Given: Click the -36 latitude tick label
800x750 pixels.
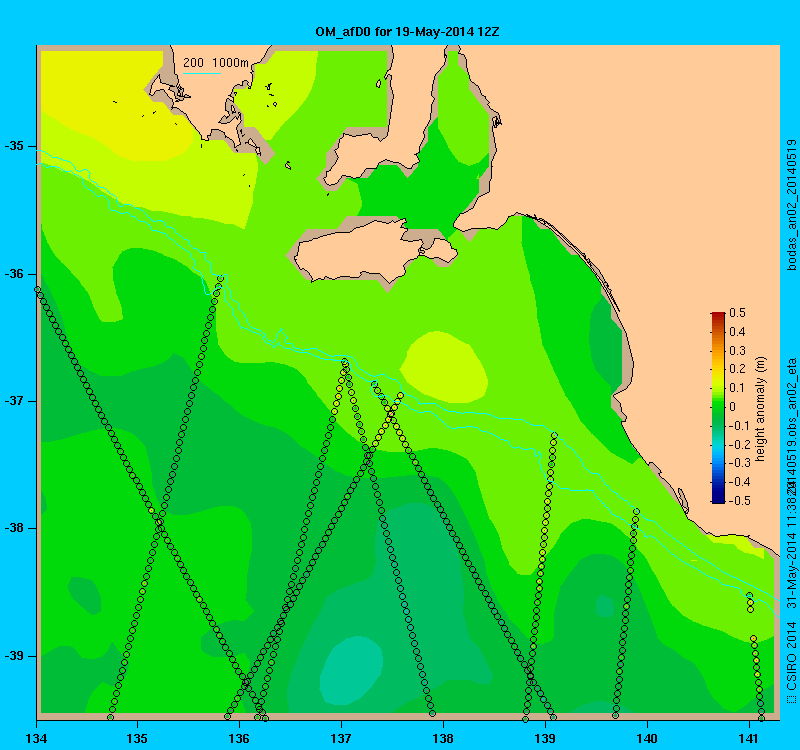Looking at the screenshot, I should pyautogui.click(x=14, y=274).
